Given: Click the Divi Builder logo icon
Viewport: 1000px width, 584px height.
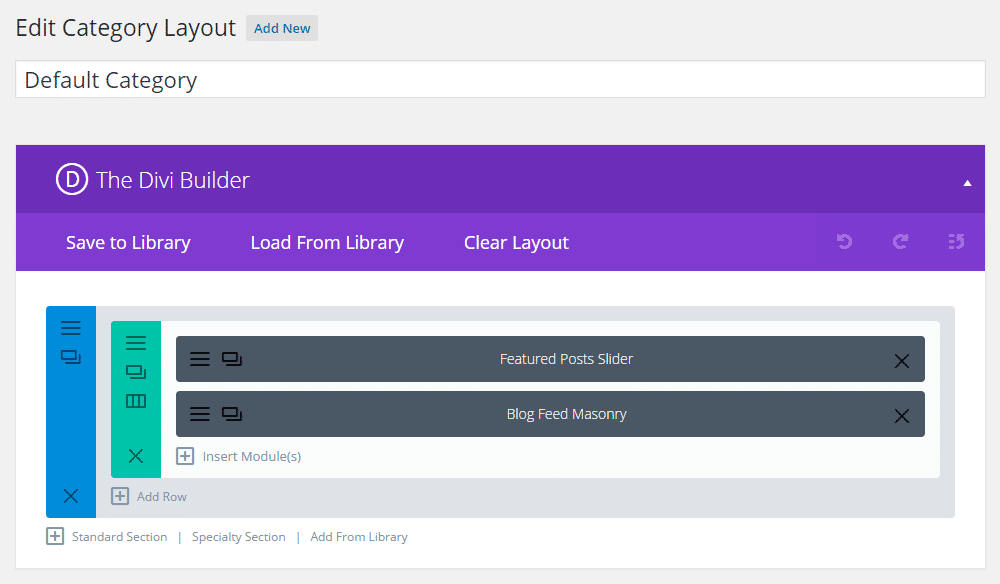Looking at the screenshot, I should tap(72, 179).
